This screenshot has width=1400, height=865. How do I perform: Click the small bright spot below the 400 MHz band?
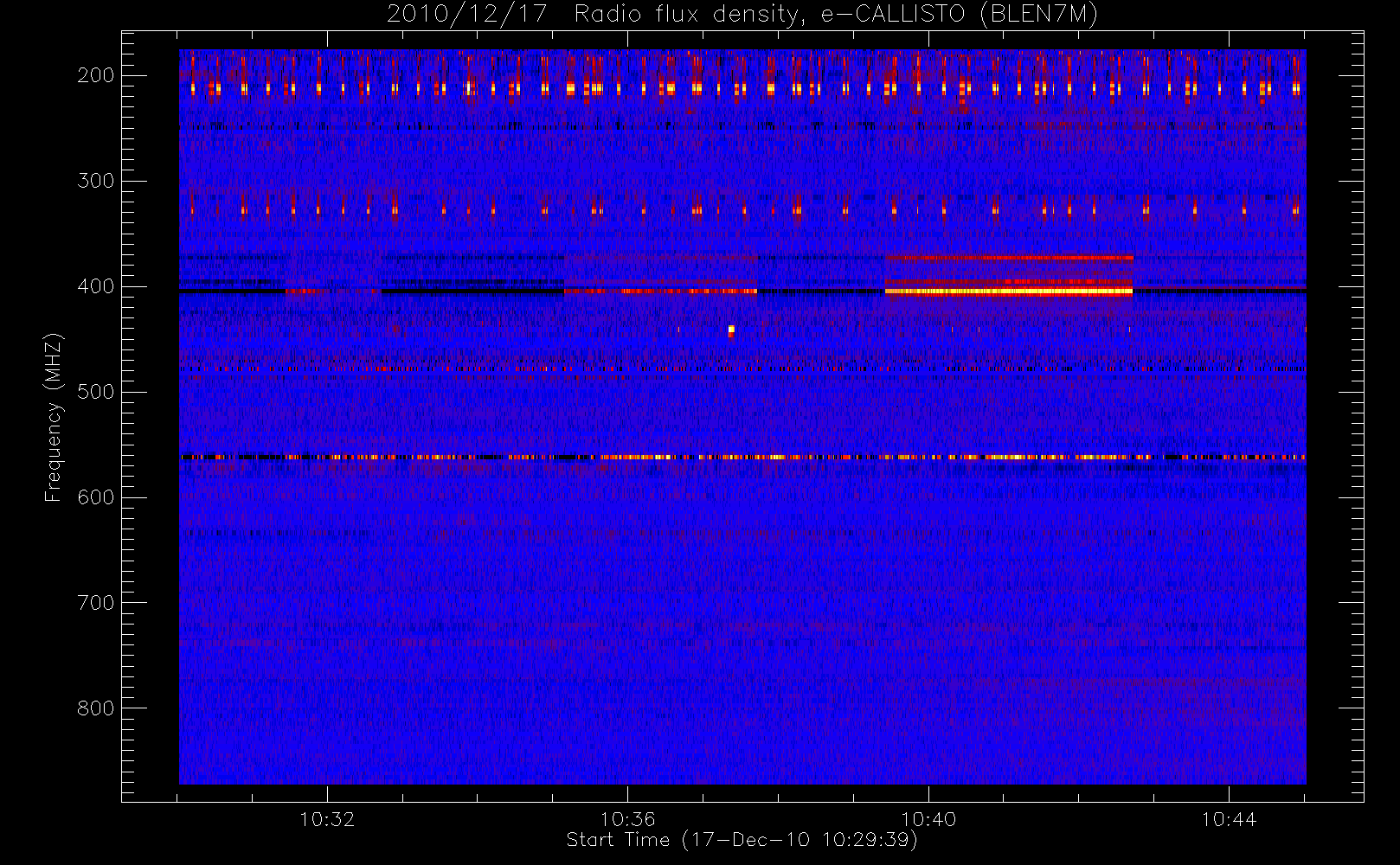[731, 330]
